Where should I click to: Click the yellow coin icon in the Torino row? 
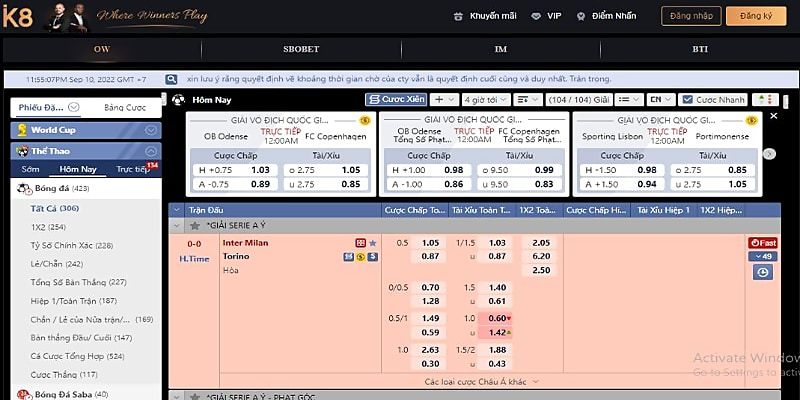tap(361, 257)
